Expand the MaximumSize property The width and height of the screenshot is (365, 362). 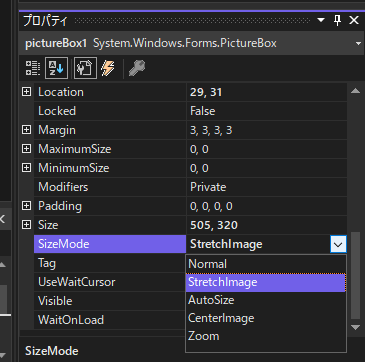26,149
